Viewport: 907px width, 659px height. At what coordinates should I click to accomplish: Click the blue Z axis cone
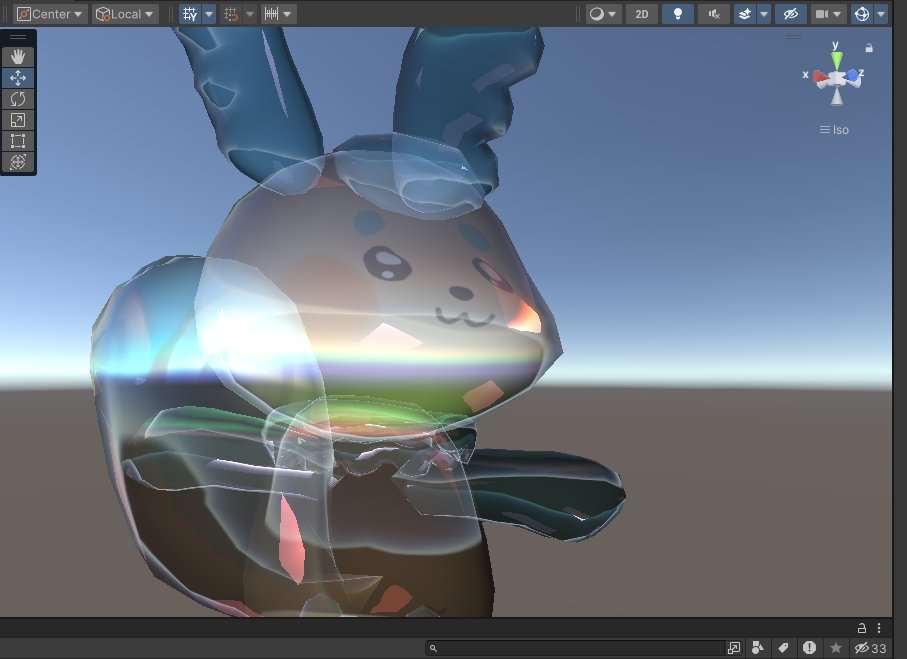[x=851, y=75]
